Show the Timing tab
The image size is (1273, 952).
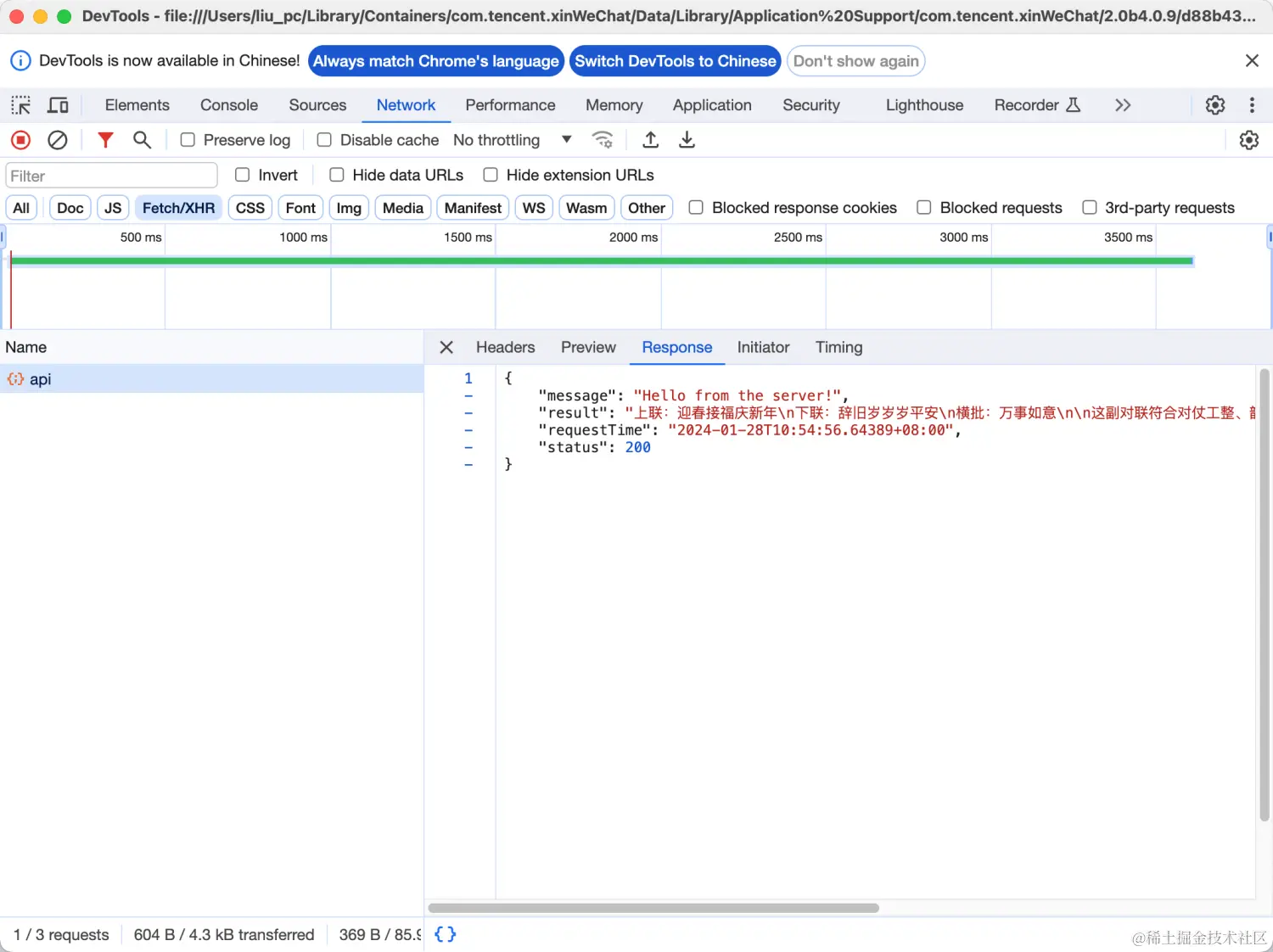(x=839, y=347)
